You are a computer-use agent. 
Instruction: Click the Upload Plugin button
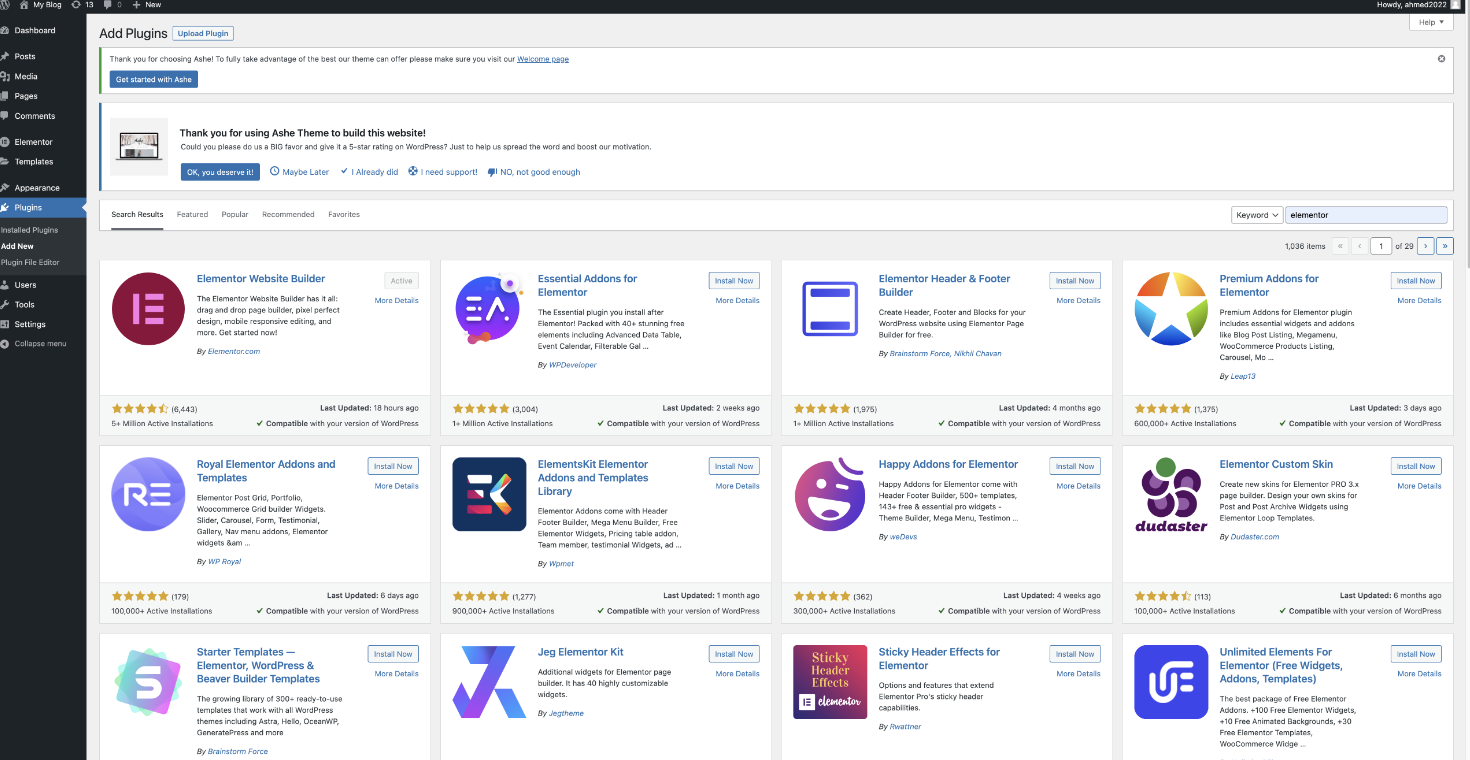click(203, 34)
